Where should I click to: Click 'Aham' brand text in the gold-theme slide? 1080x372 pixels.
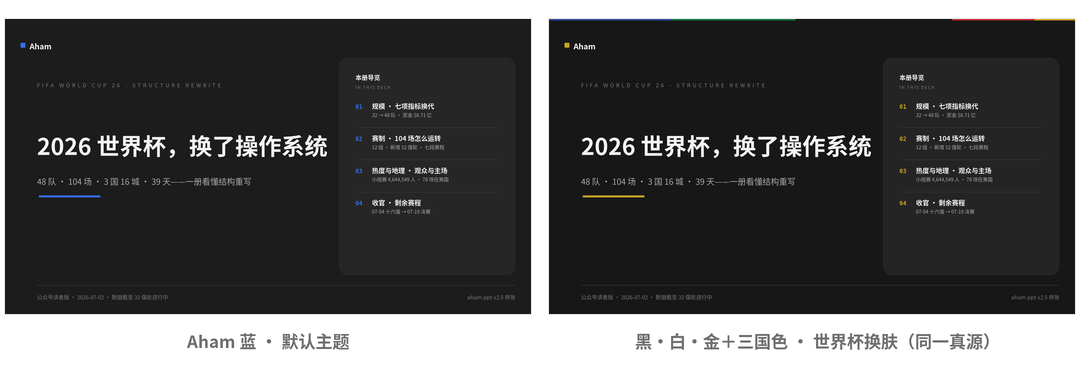point(585,46)
